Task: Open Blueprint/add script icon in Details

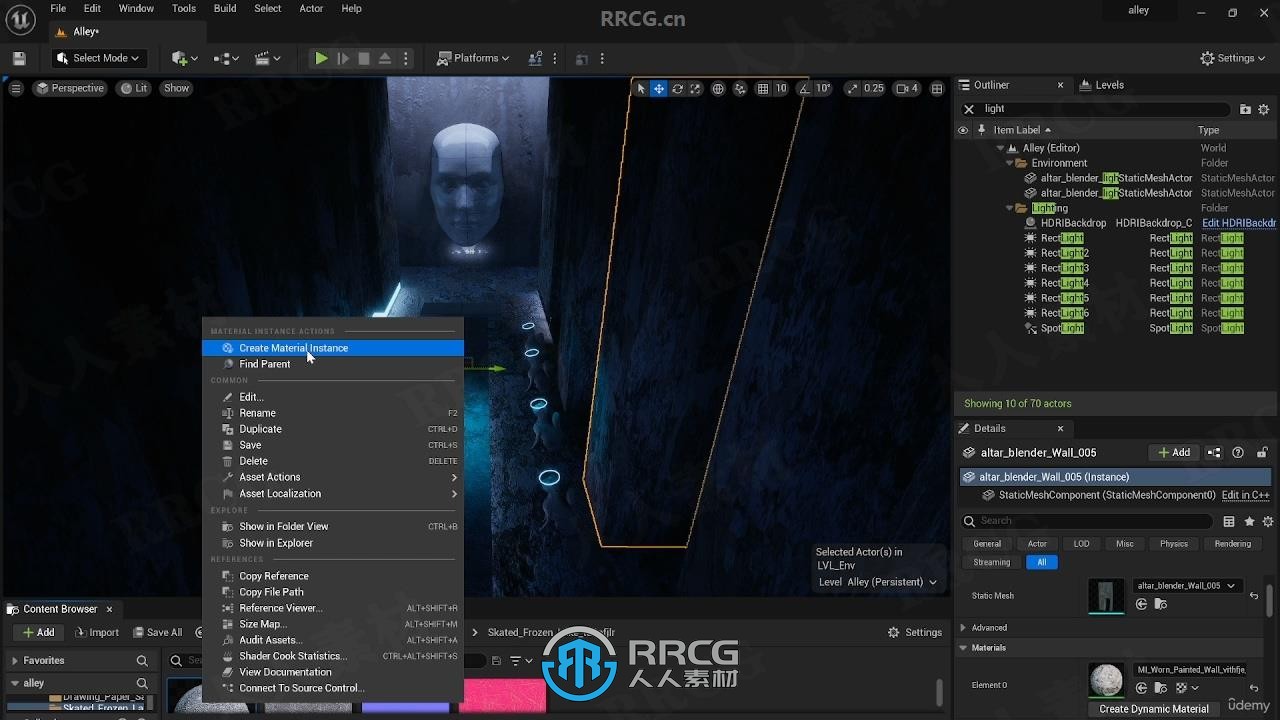Action: (x=1214, y=453)
